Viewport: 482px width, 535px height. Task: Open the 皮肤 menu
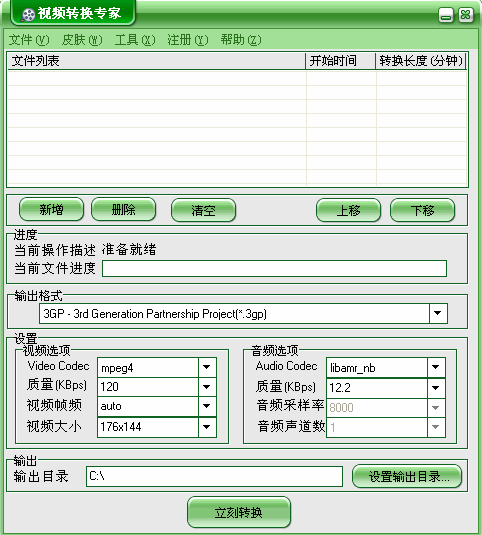pos(82,40)
